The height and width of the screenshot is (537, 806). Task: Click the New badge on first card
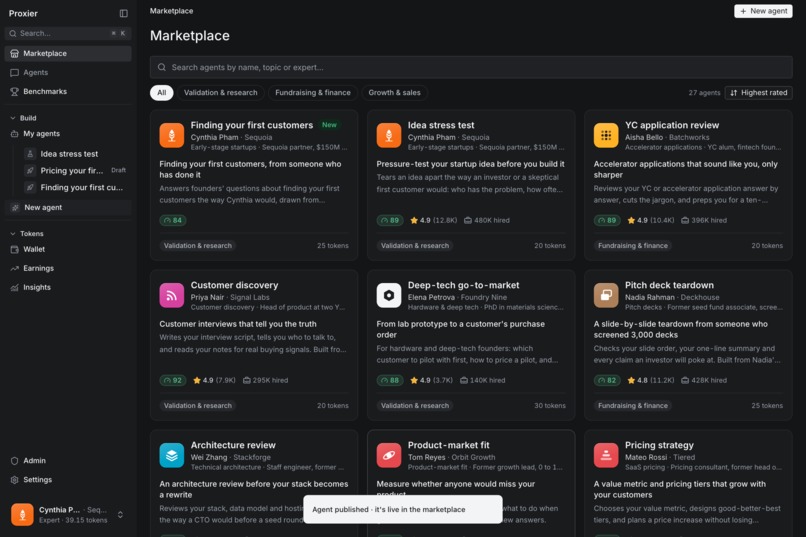click(329, 125)
